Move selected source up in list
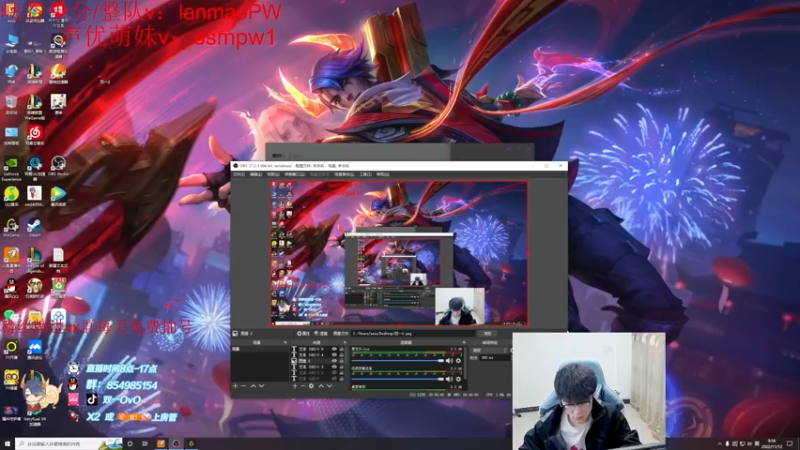 tap(321, 386)
